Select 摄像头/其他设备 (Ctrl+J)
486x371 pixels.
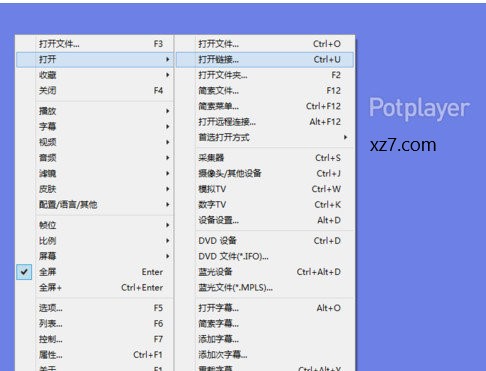point(265,173)
